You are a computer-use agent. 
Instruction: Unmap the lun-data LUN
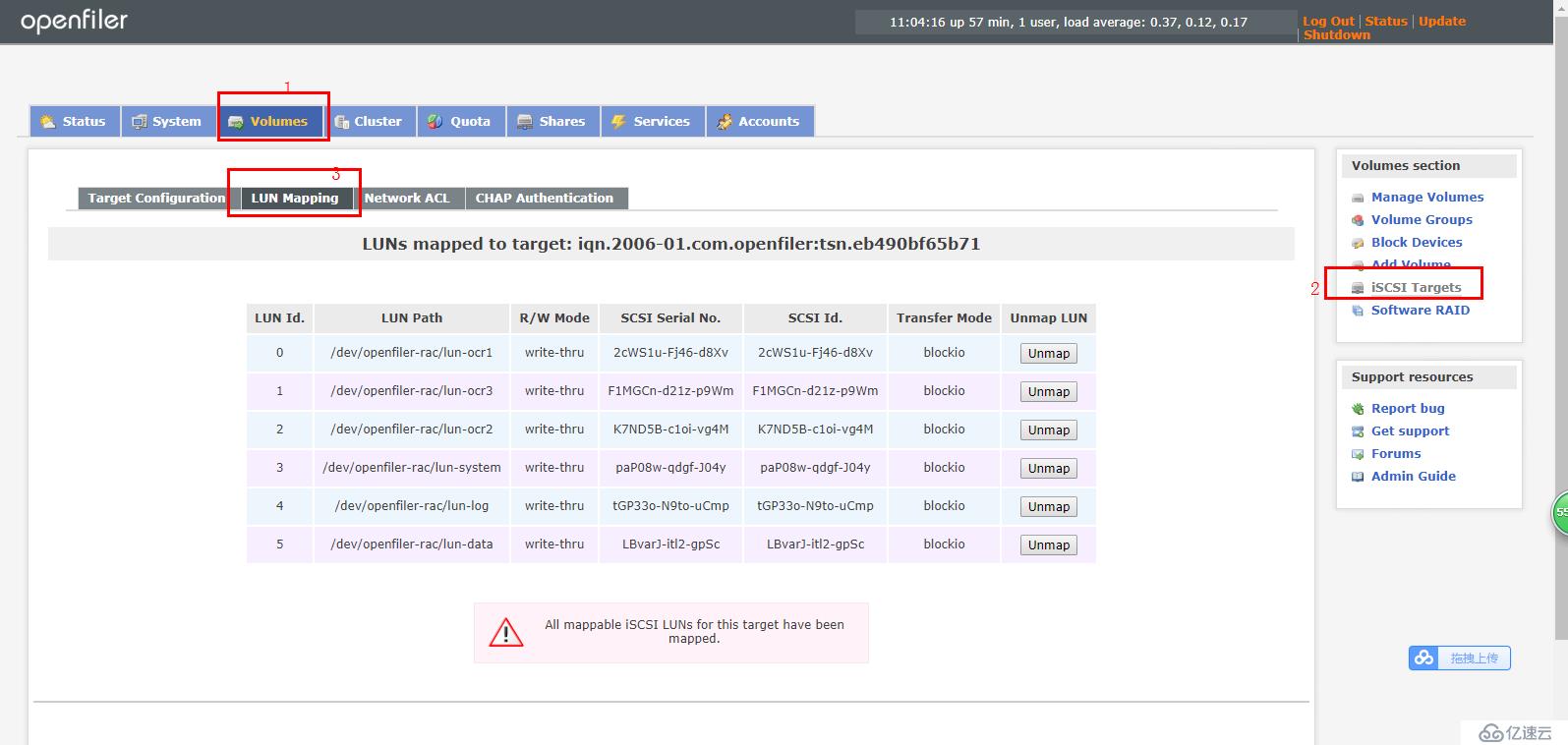pyautogui.click(x=1049, y=545)
